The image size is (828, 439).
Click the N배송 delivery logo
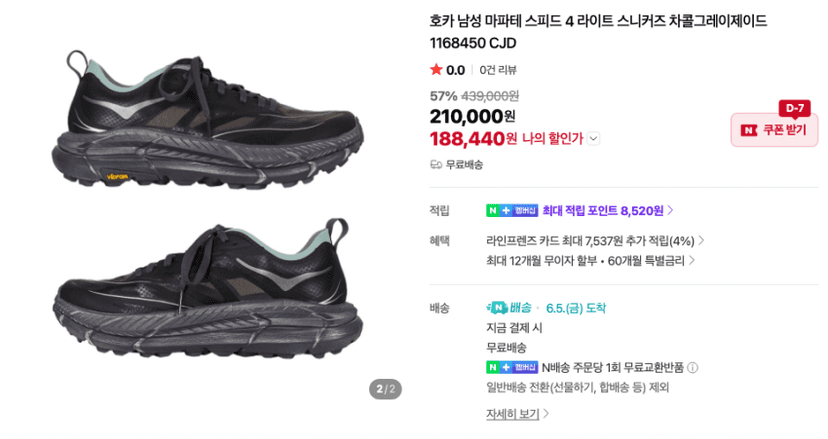click(x=508, y=307)
